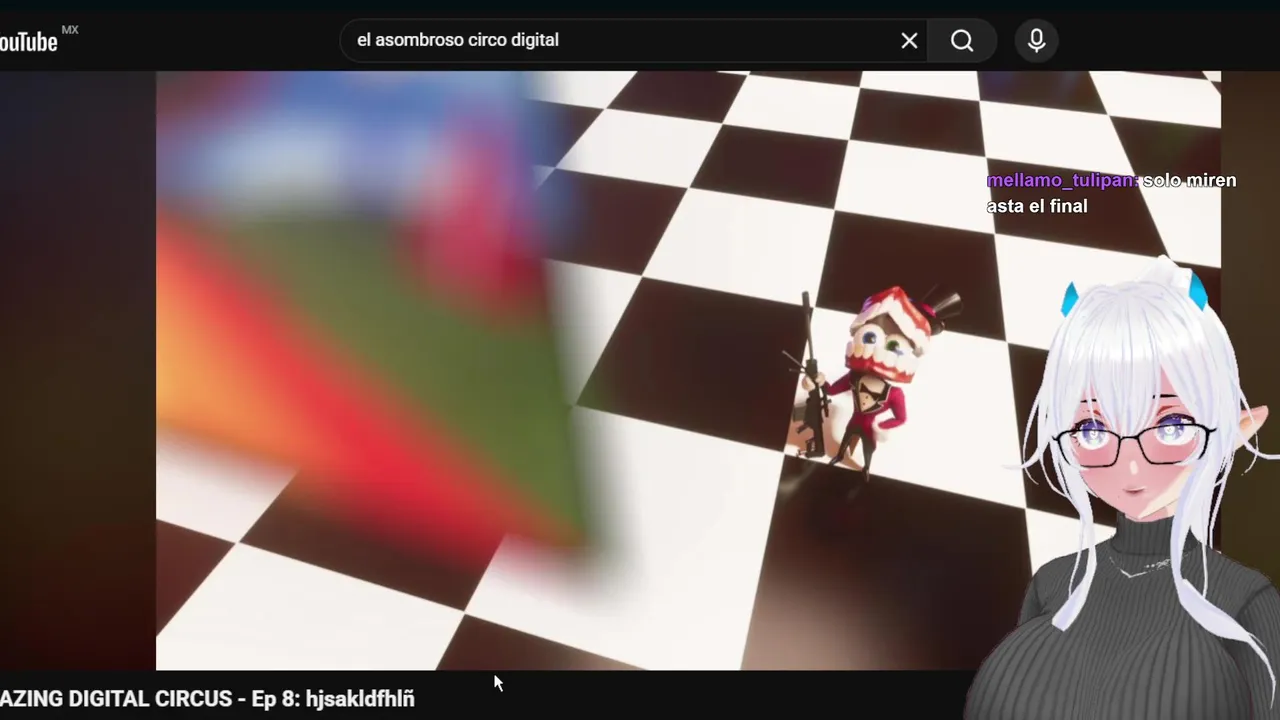
Task: Open the video title "DIGITAL CIRCUS - Ep 8"
Action: click(207, 699)
